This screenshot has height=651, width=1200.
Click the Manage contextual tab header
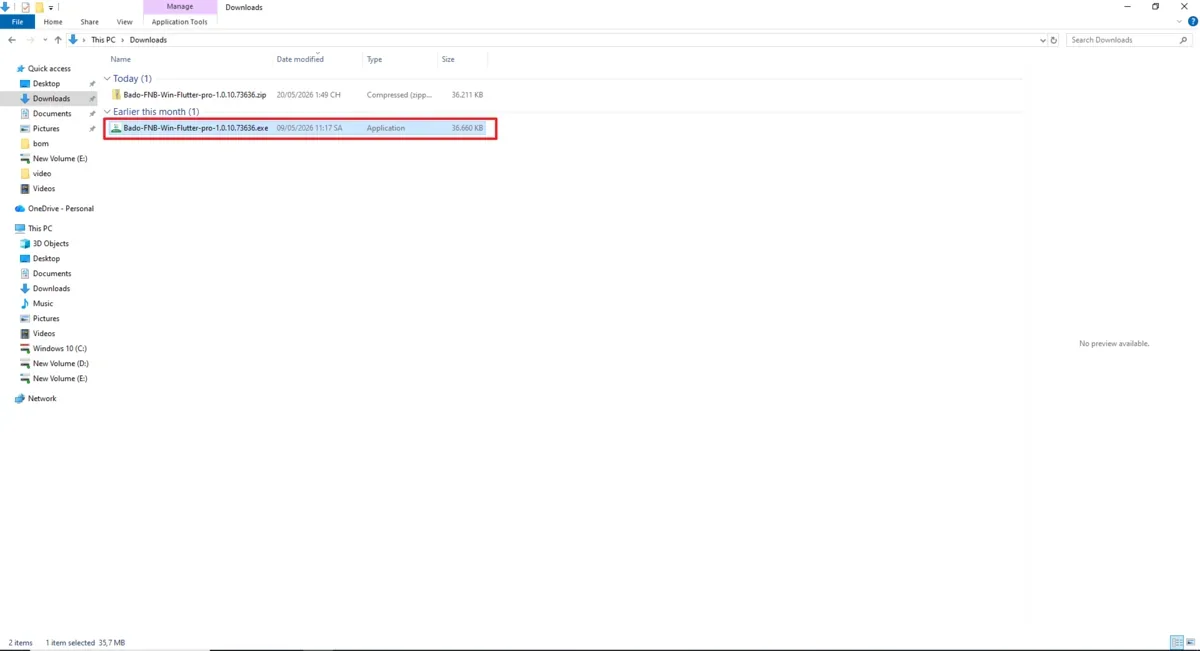pos(180,7)
